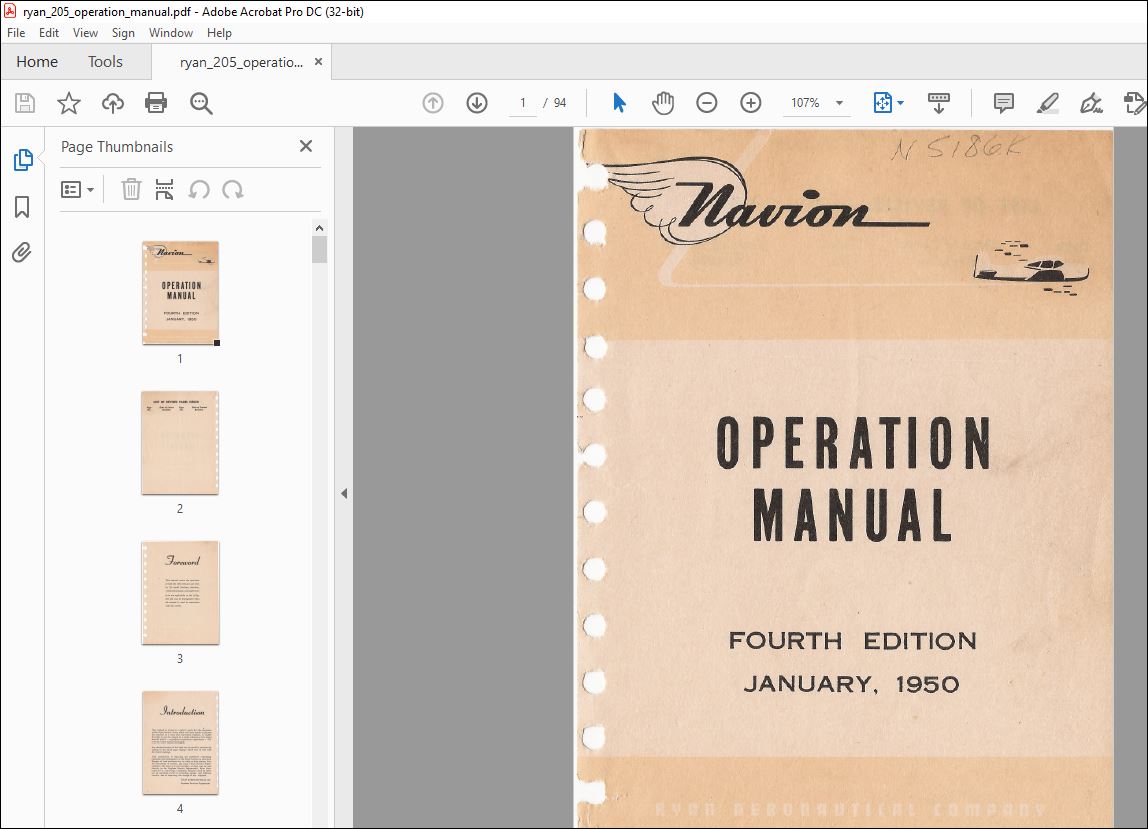Open the View menu

[x=85, y=33]
